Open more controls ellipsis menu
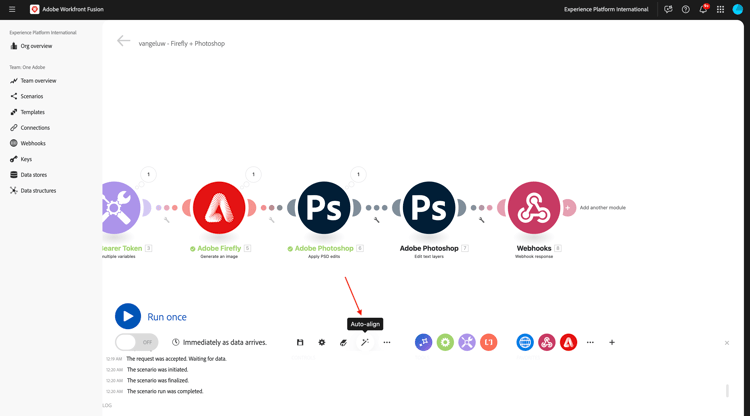This screenshot has width=750, height=416. [387, 342]
